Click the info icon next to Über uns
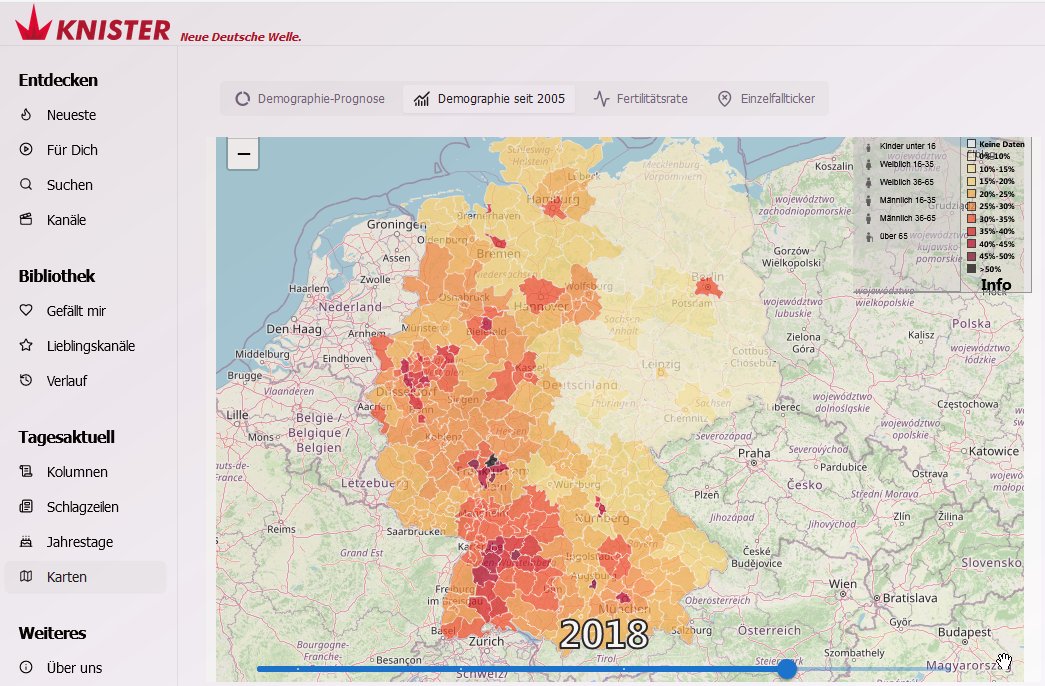Screen dimensions: 1045x686 26,667
